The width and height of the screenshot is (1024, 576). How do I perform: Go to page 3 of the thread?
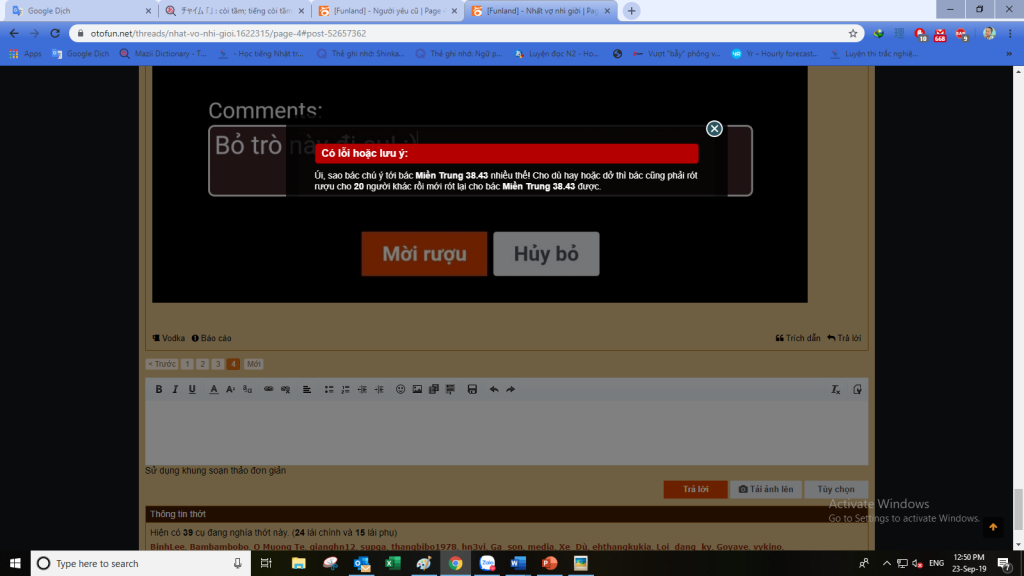217,364
